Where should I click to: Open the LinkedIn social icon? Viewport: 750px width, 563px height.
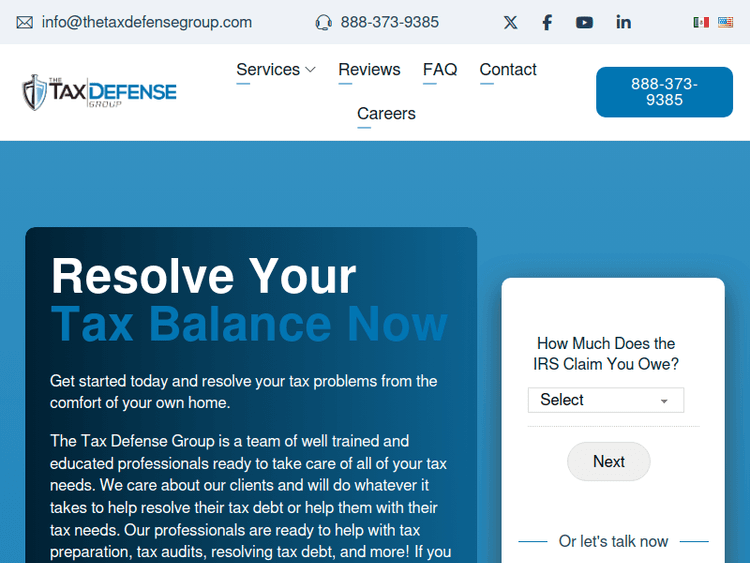click(623, 22)
